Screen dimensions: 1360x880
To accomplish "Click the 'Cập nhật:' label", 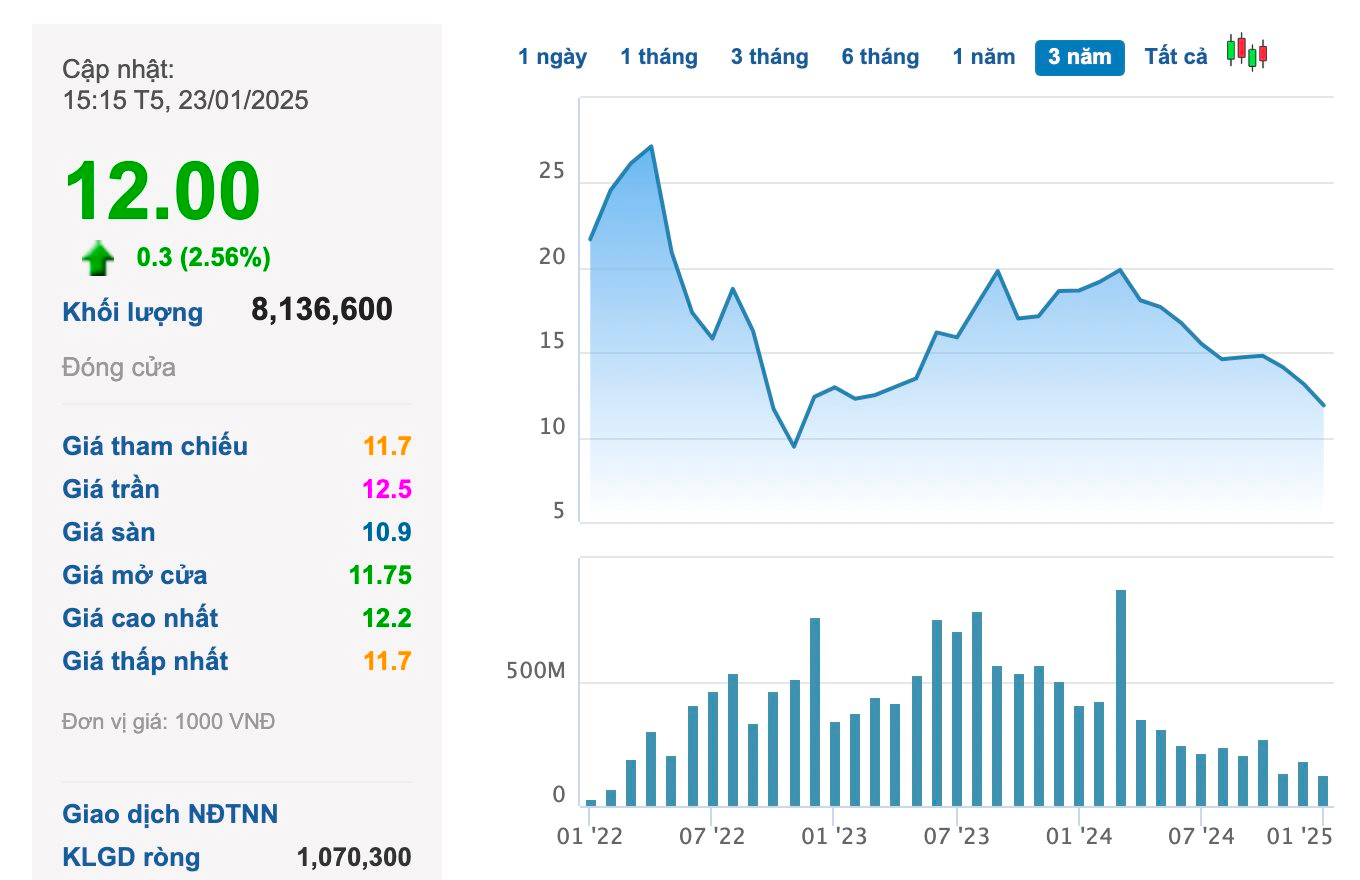I will coord(118,69).
